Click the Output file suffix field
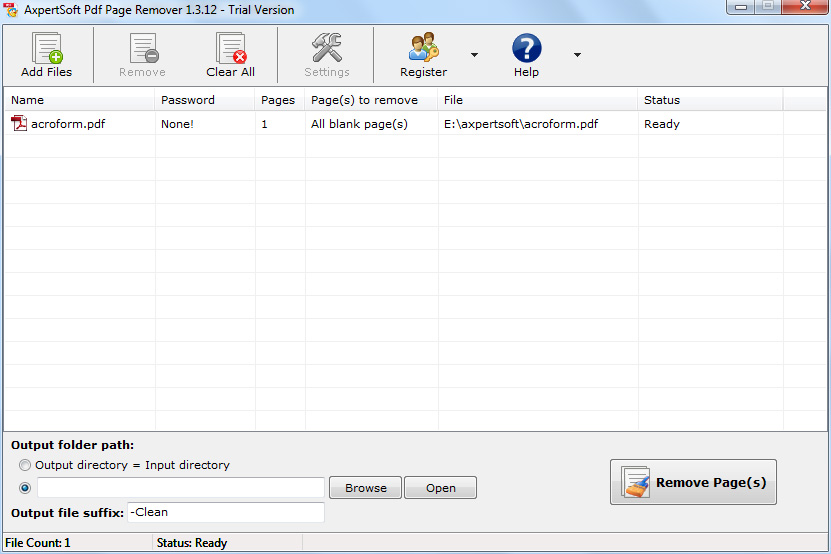The height and width of the screenshot is (554, 831). click(x=226, y=512)
